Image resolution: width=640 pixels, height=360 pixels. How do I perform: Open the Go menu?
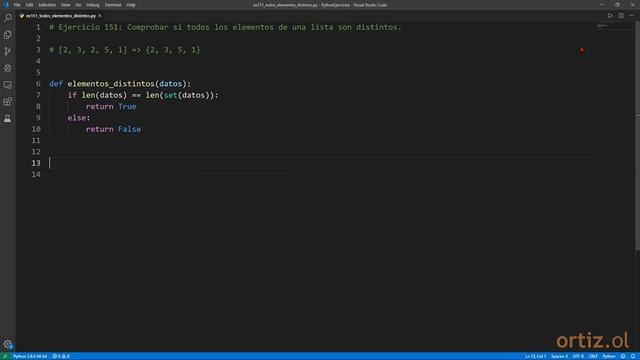(78, 5)
